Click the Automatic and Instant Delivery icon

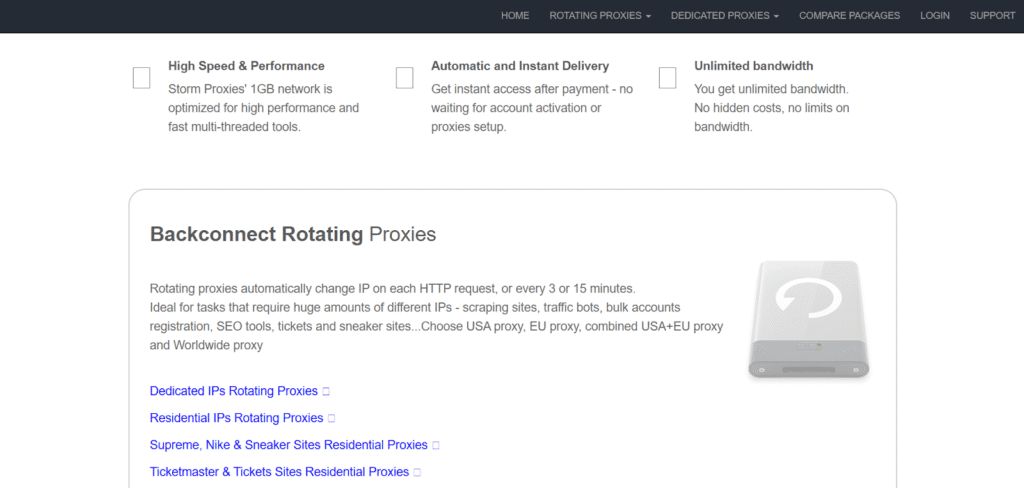tap(405, 78)
